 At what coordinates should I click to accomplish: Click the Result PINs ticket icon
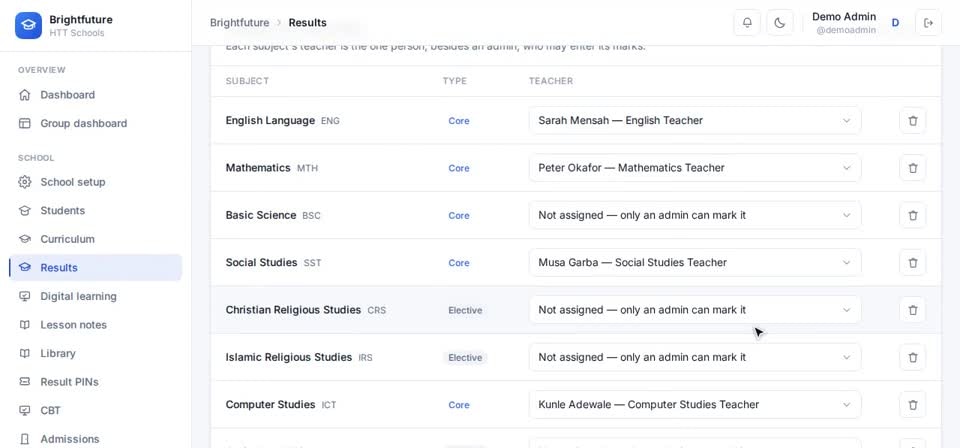coord(24,382)
